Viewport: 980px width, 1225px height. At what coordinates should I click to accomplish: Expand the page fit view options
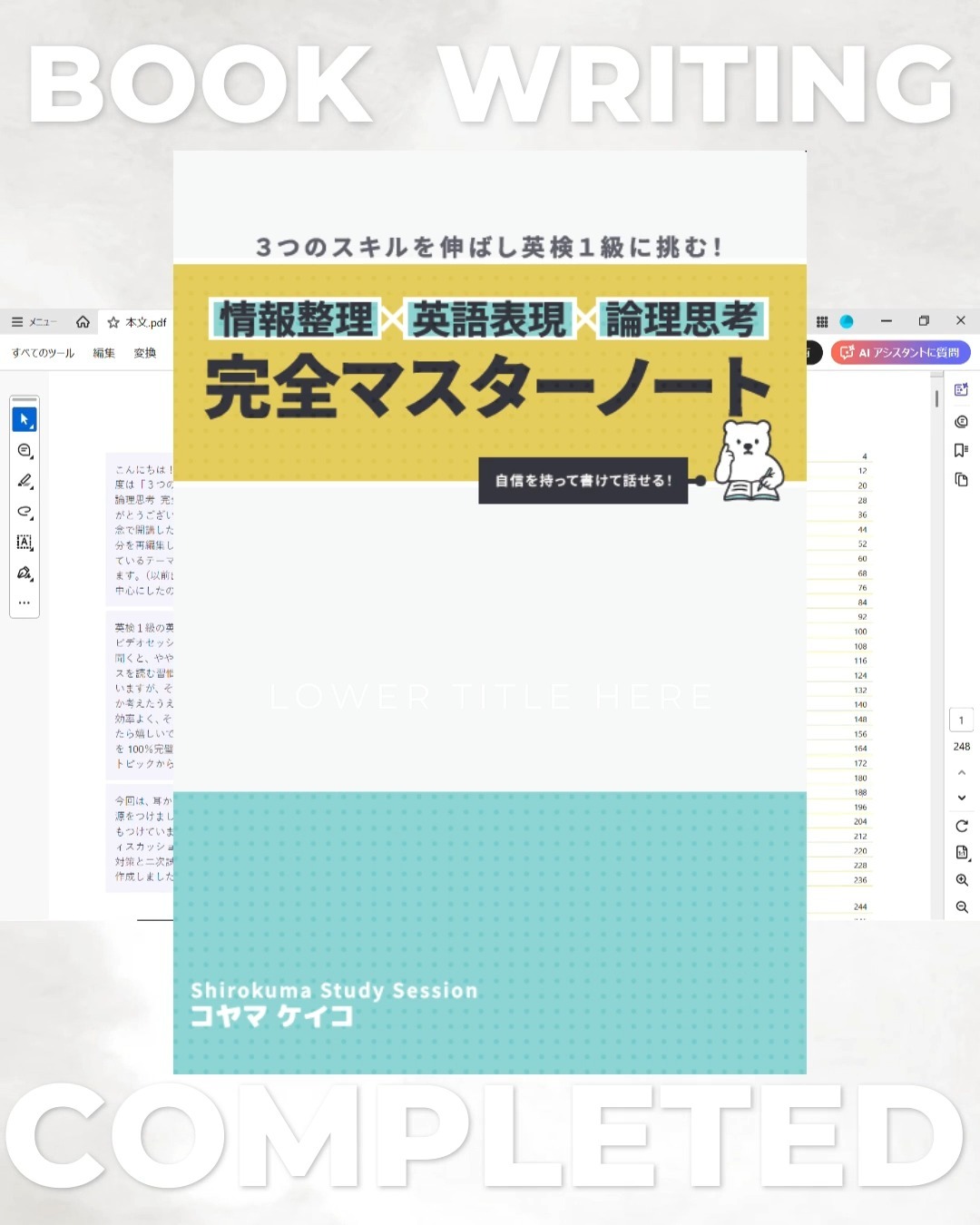[x=960, y=852]
